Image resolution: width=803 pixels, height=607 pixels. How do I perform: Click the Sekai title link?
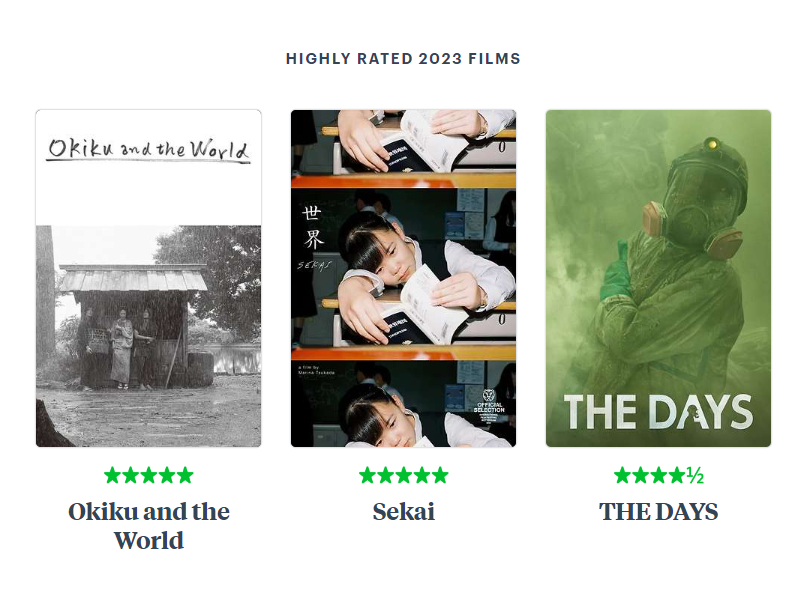click(x=404, y=512)
